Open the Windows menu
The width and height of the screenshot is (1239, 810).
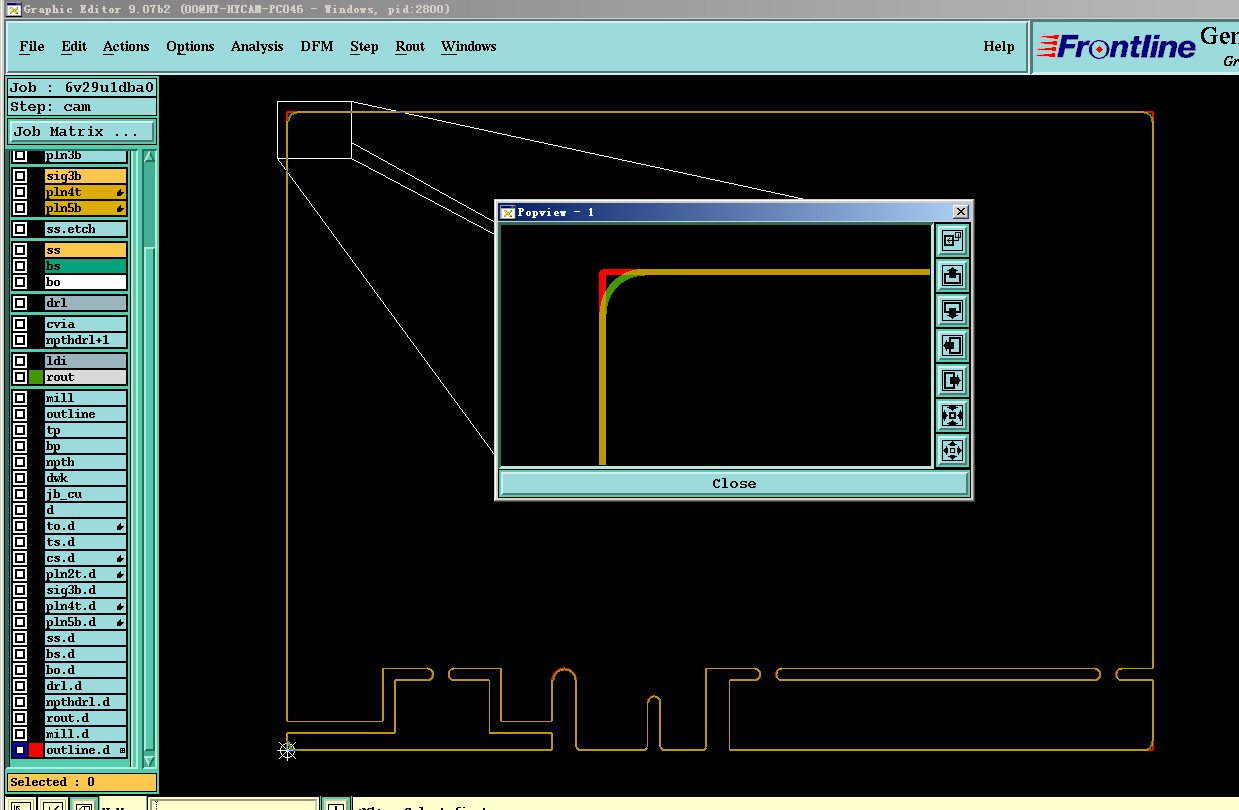[469, 46]
